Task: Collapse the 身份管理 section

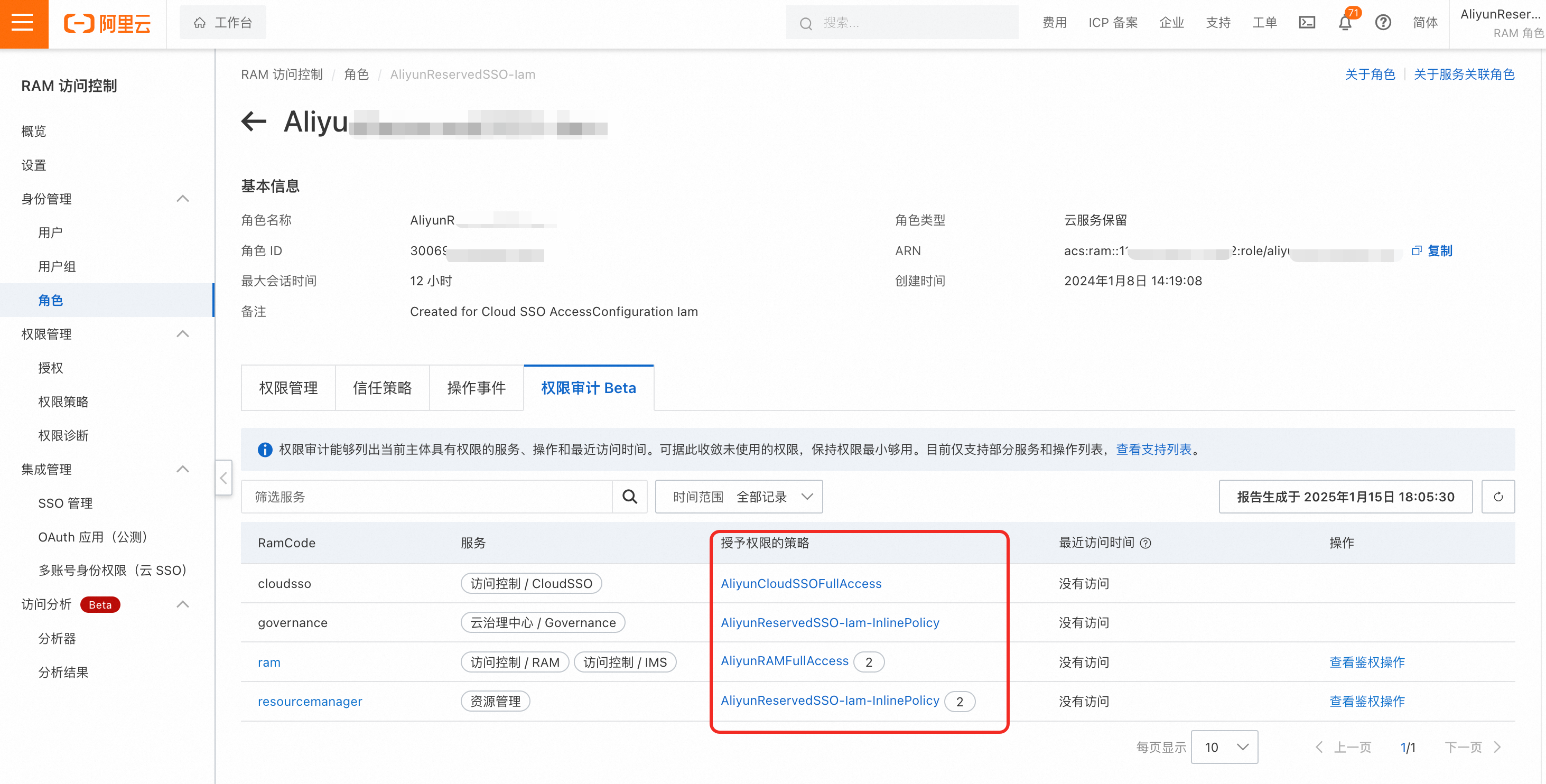Action: click(182, 199)
